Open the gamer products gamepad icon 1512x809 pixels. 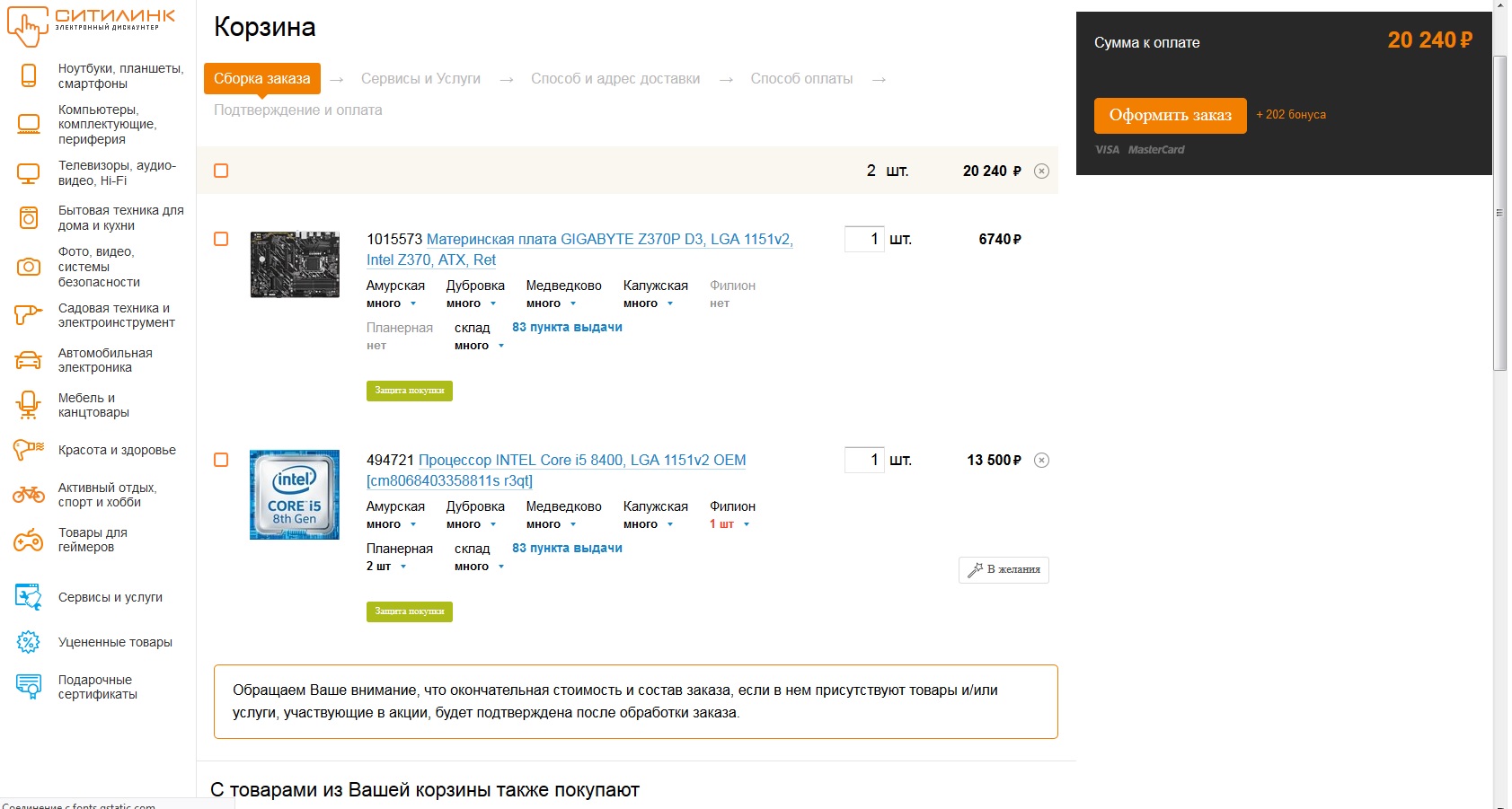pyautogui.click(x=29, y=541)
